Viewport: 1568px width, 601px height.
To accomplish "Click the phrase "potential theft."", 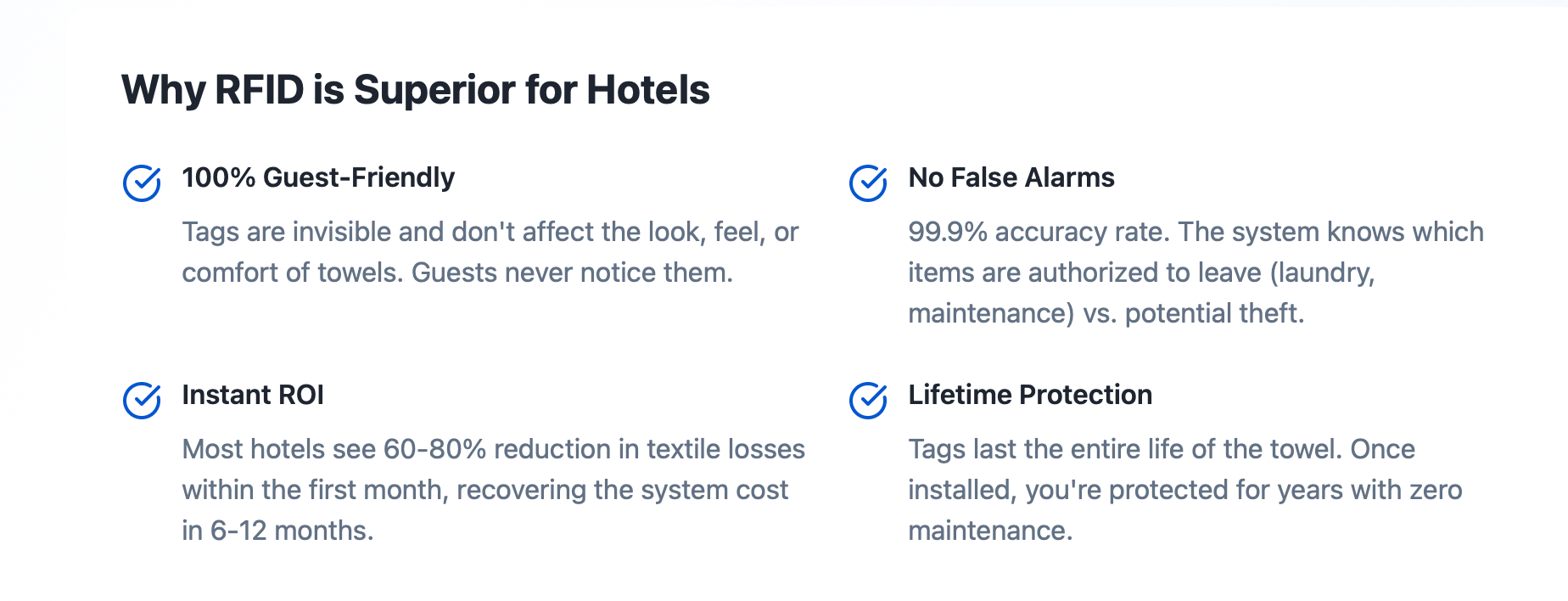I will (1214, 313).
